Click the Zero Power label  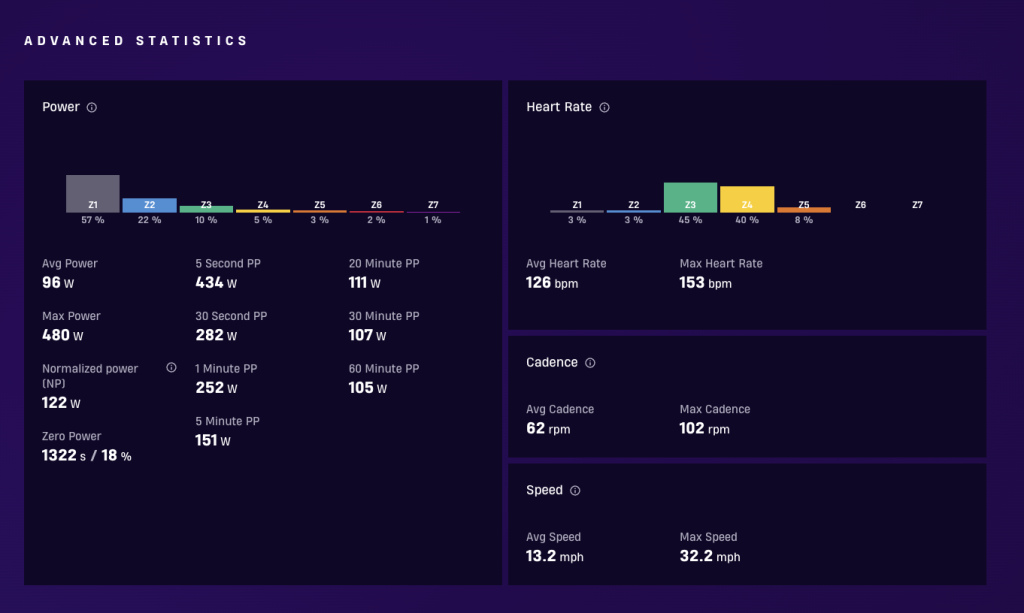(72, 436)
